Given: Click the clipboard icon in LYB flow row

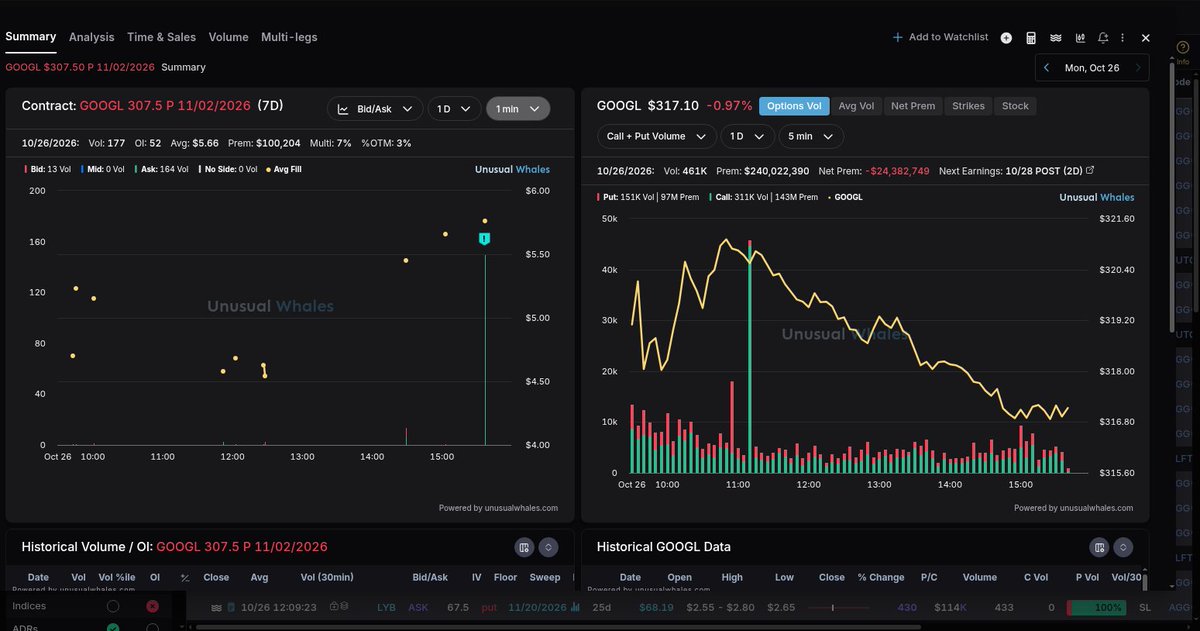Looking at the screenshot, I should point(231,607).
